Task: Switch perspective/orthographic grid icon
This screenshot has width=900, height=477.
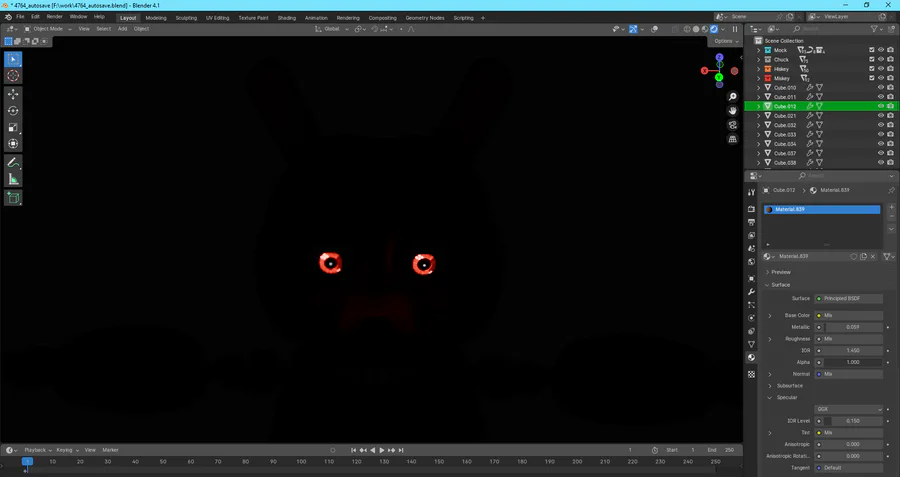Action: 732,139
